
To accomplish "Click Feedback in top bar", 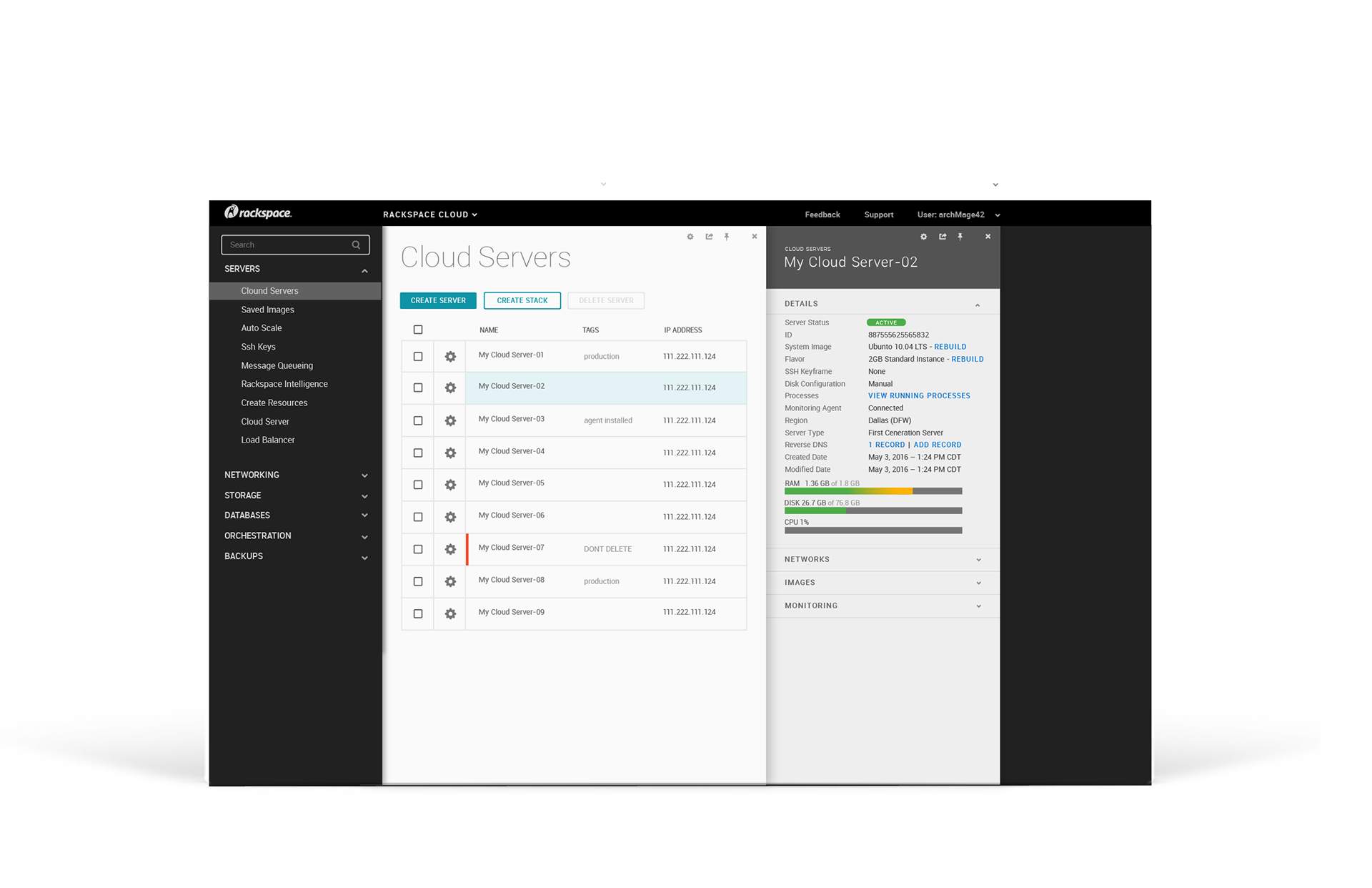I will click(822, 214).
